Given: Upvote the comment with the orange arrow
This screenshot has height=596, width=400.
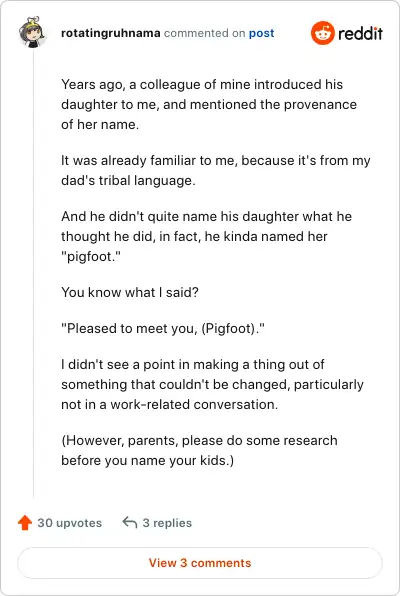Looking at the screenshot, I should 25,523.
